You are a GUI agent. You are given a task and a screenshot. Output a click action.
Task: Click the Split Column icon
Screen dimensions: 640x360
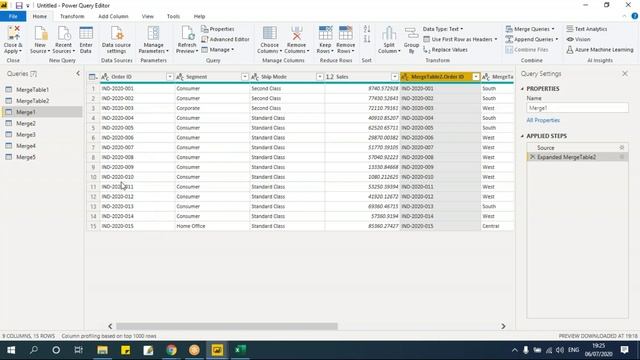[389, 33]
